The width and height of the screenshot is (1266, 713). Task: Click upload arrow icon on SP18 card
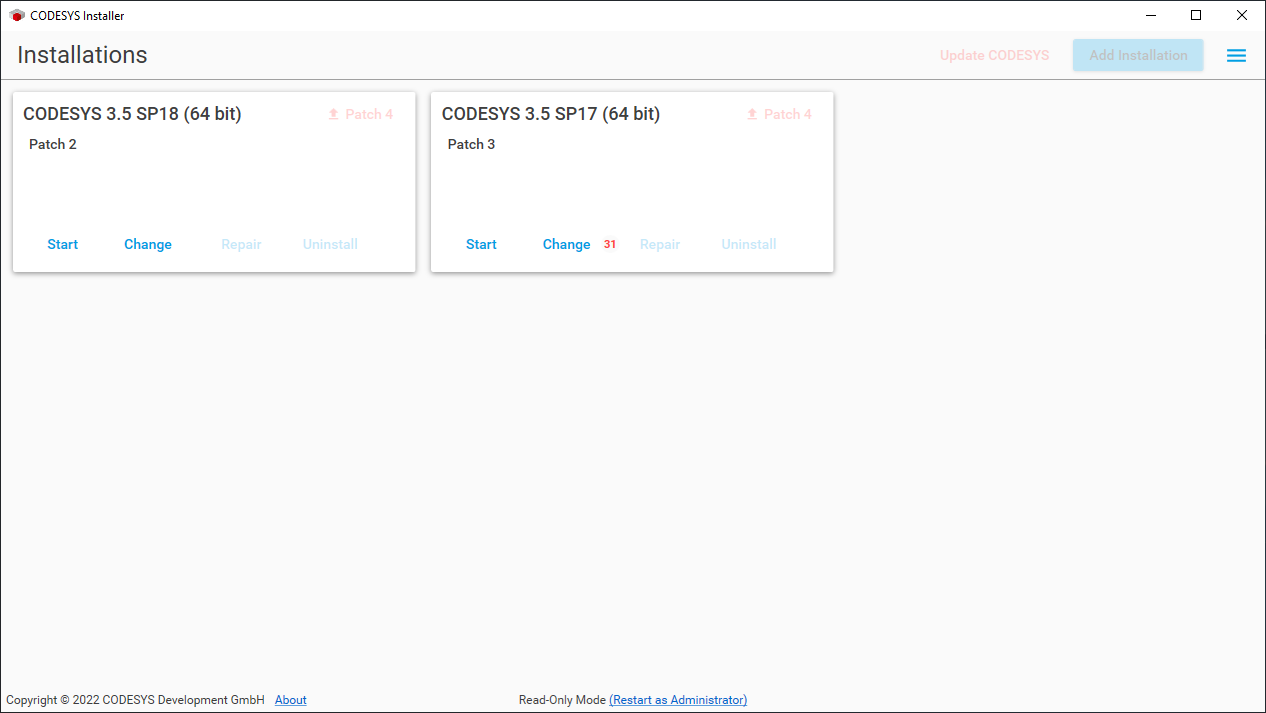coord(334,114)
